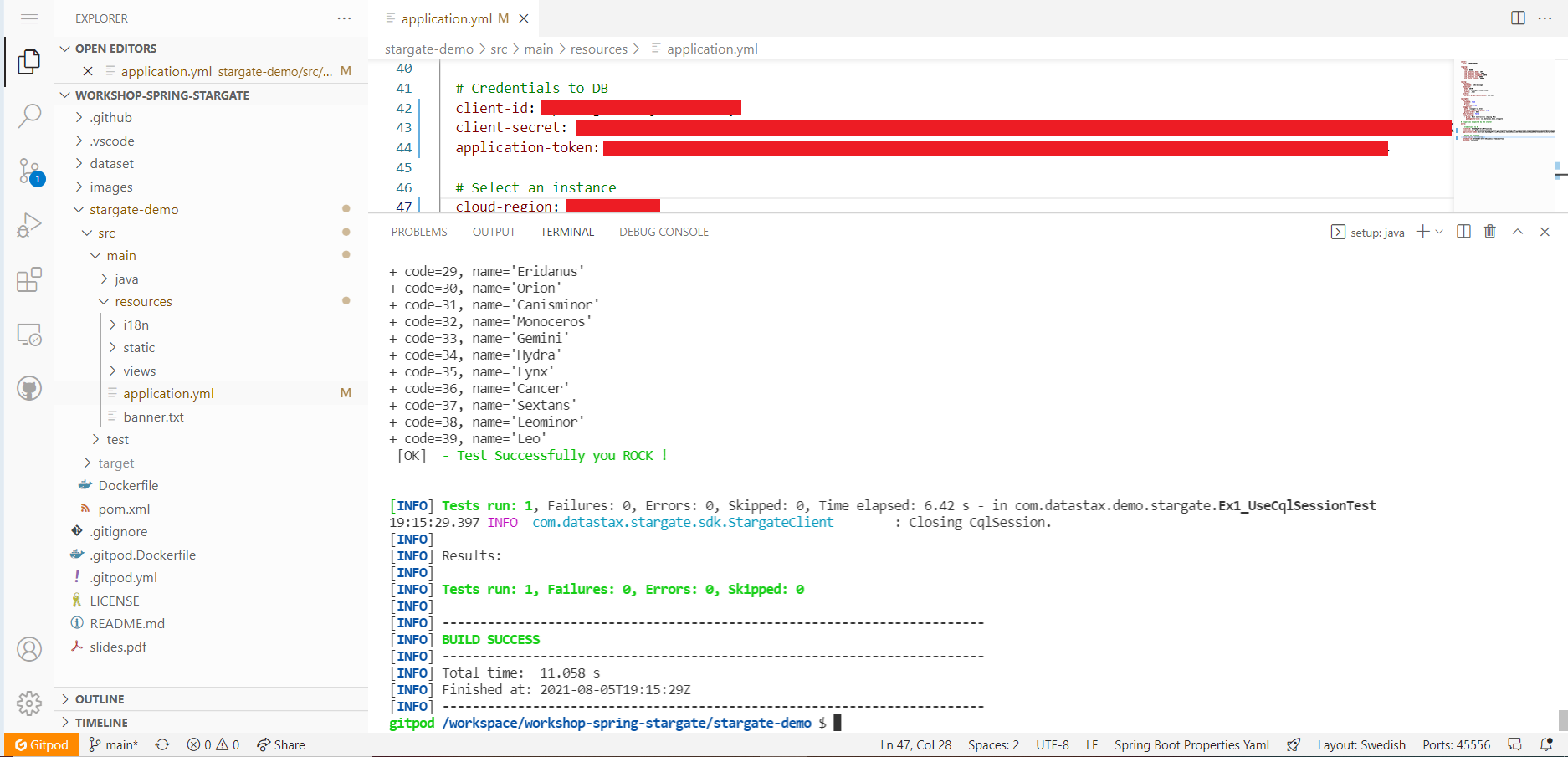Image resolution: width=1568 pixels, height=757 pixels.
Task: Open the Manage settings gear
Action: click(30, 703)
